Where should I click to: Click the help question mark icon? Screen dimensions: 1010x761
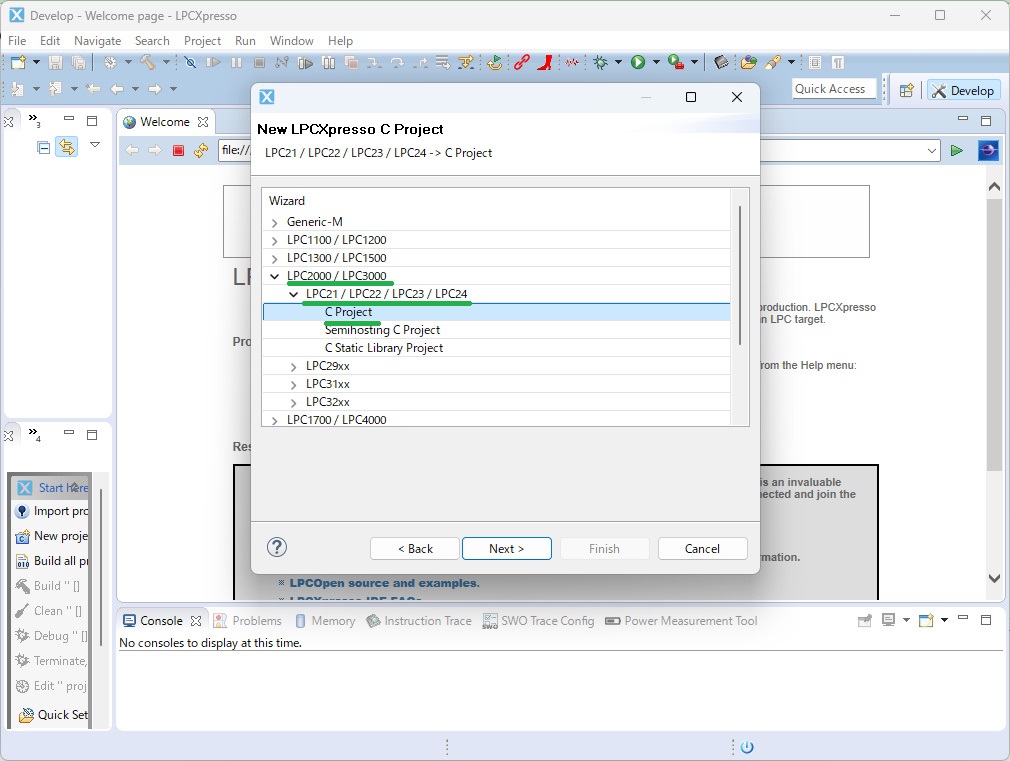277,547
